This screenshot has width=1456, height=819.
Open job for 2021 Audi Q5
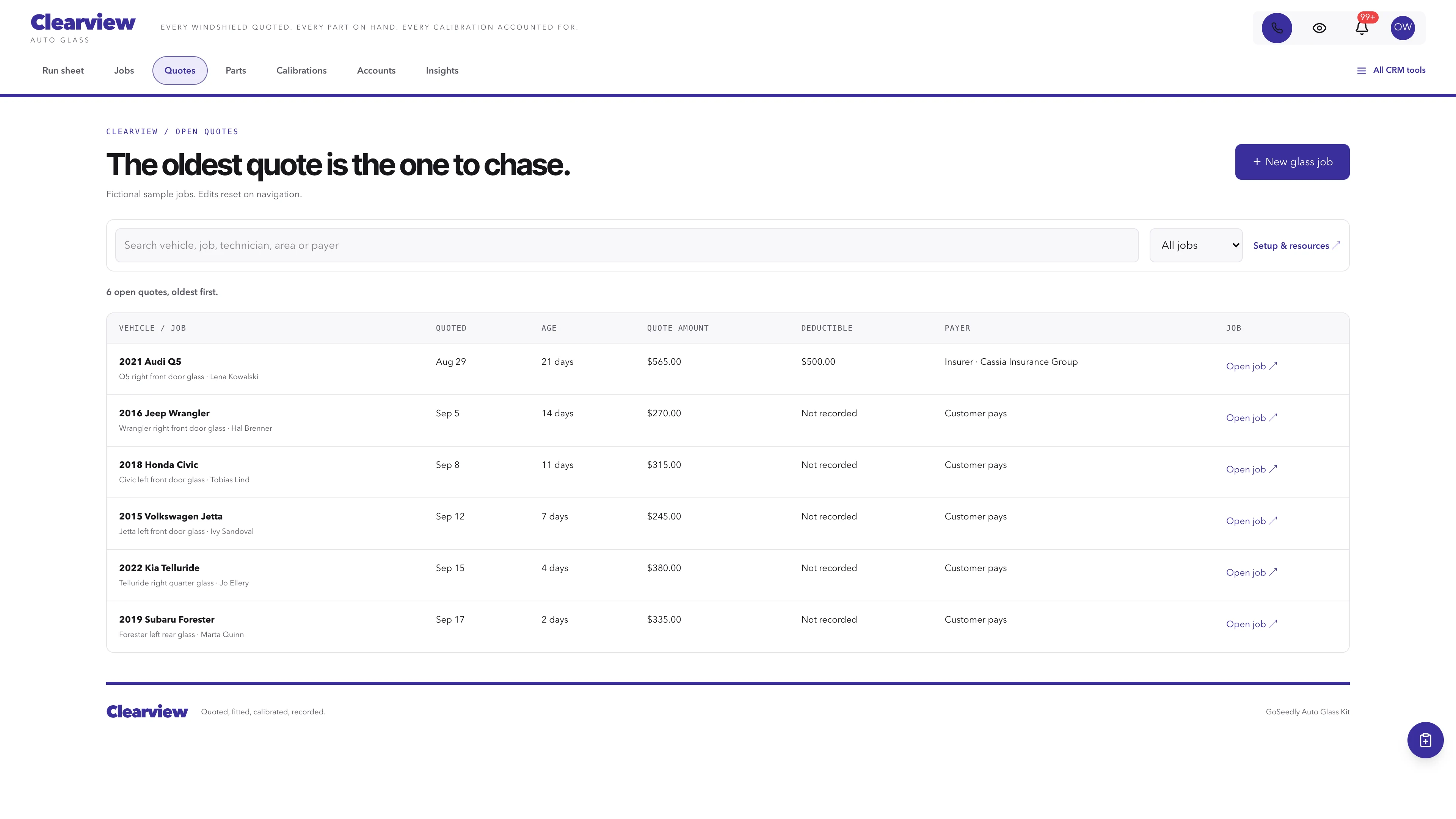[1251, 366]
